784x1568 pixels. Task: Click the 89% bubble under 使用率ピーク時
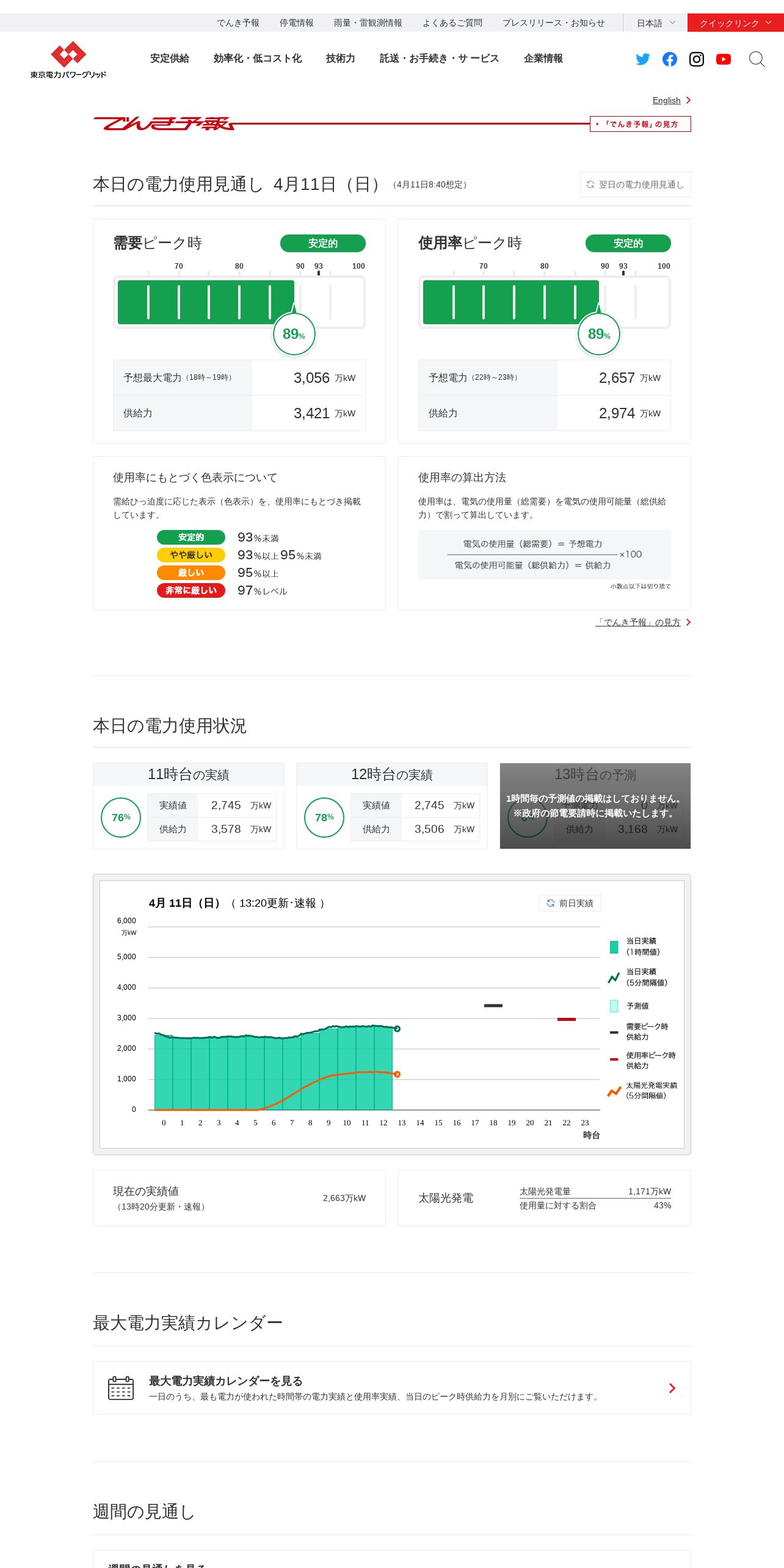(x=599, y=334)
